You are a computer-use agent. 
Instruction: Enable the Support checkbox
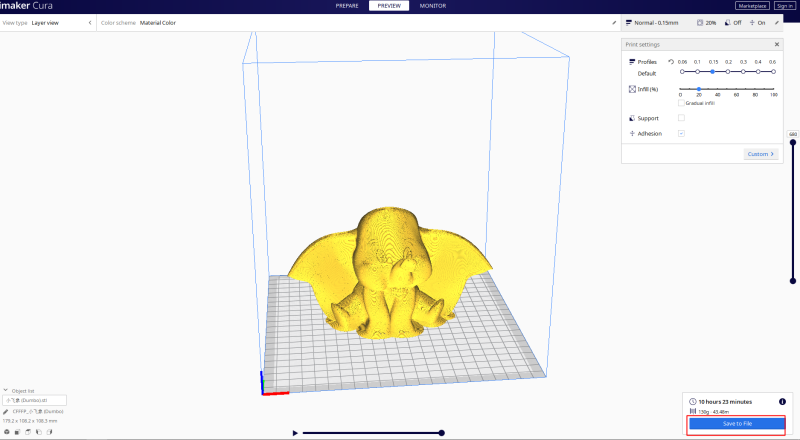click(681, 118)
